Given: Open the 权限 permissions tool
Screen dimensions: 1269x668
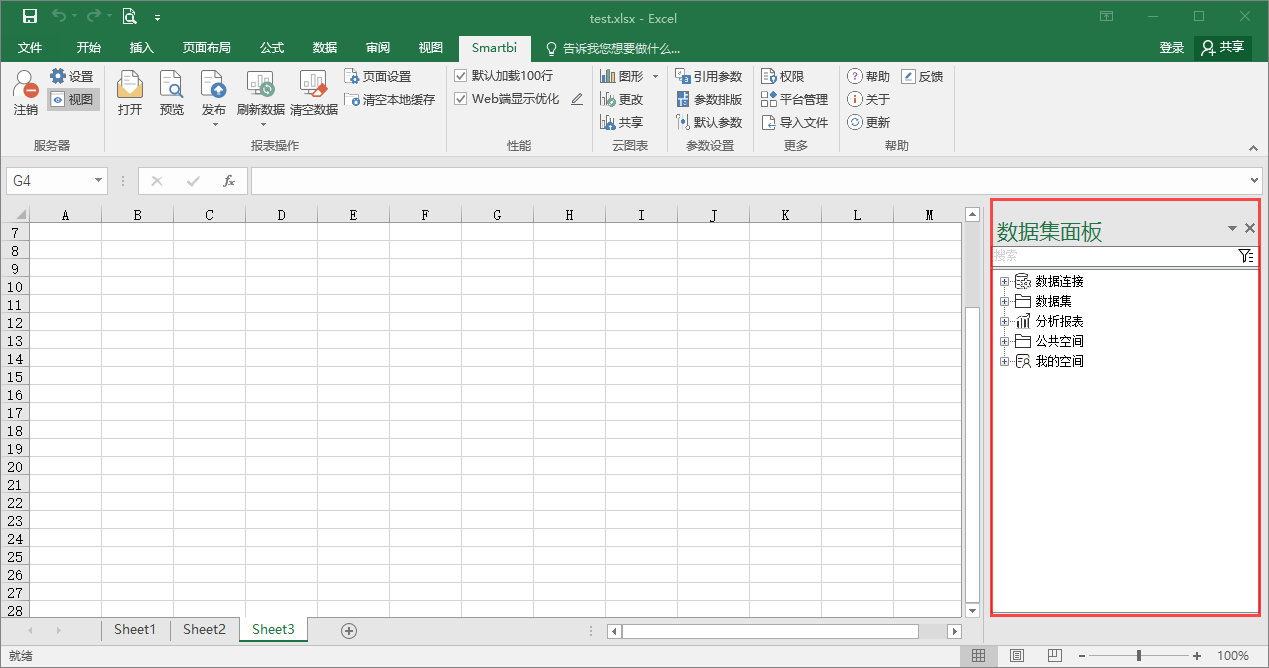Looking at the screenshot, I should (783, 76).
